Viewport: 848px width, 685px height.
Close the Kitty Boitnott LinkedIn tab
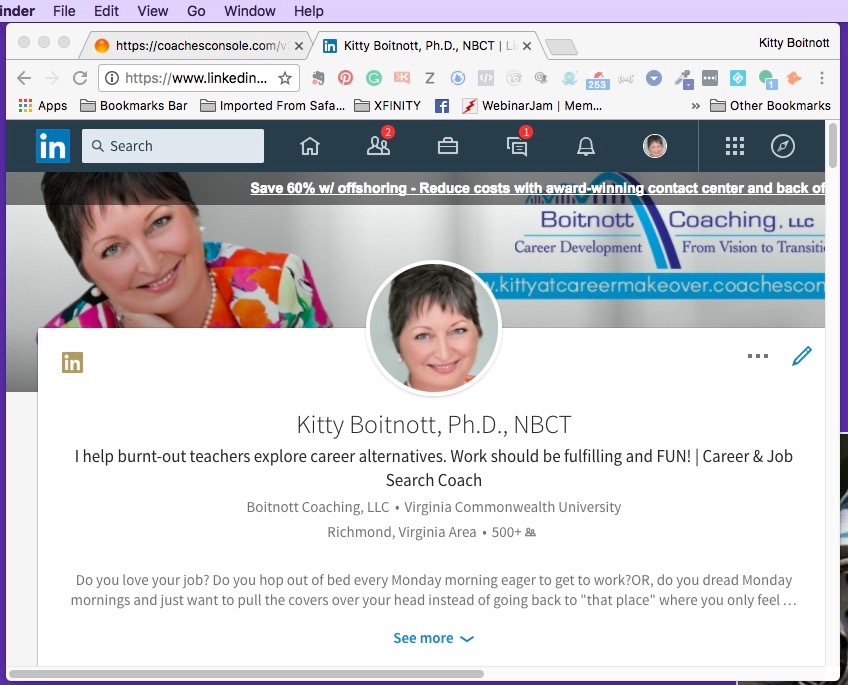click(x=527, y=46)
